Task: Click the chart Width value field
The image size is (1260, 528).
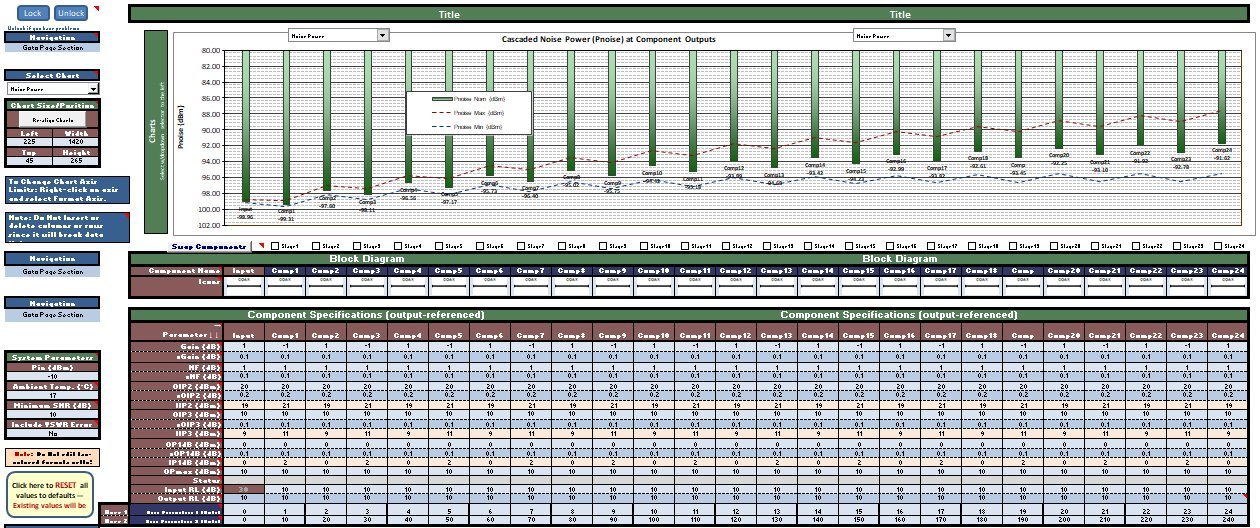Action: point(76,142)
